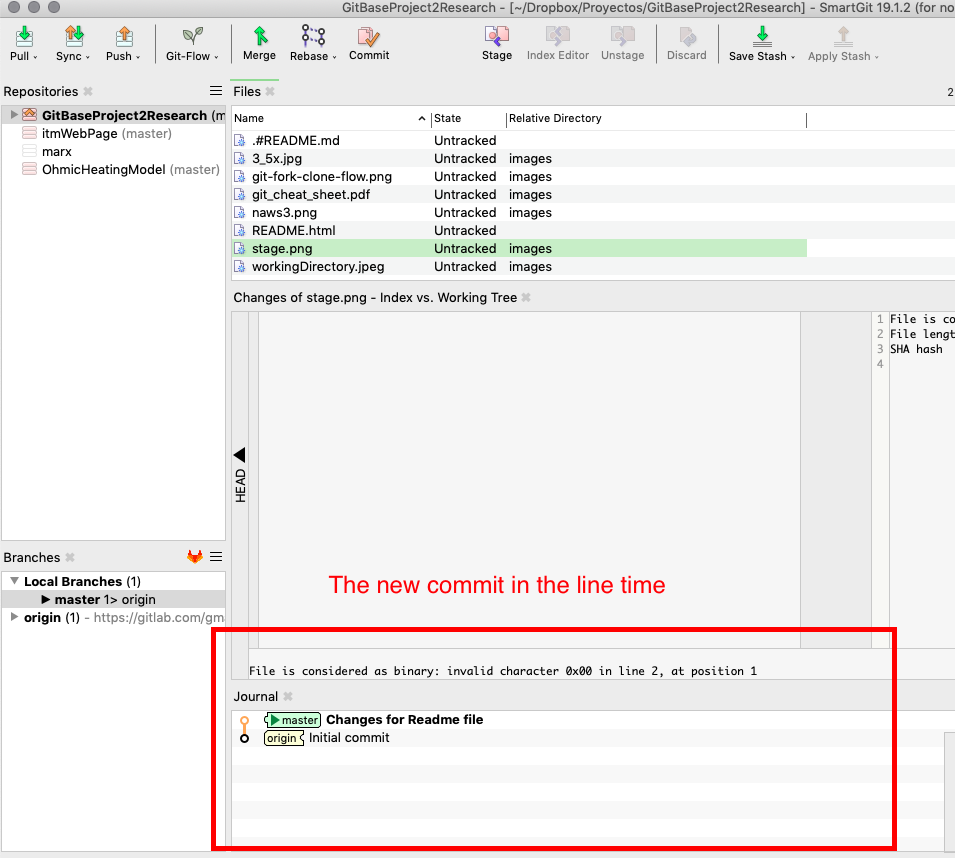This screenshot has height=858, width=955.
Task: Select the OhmicHeatingModel repository
Action: pyautogui.click(x=103, y=169)
